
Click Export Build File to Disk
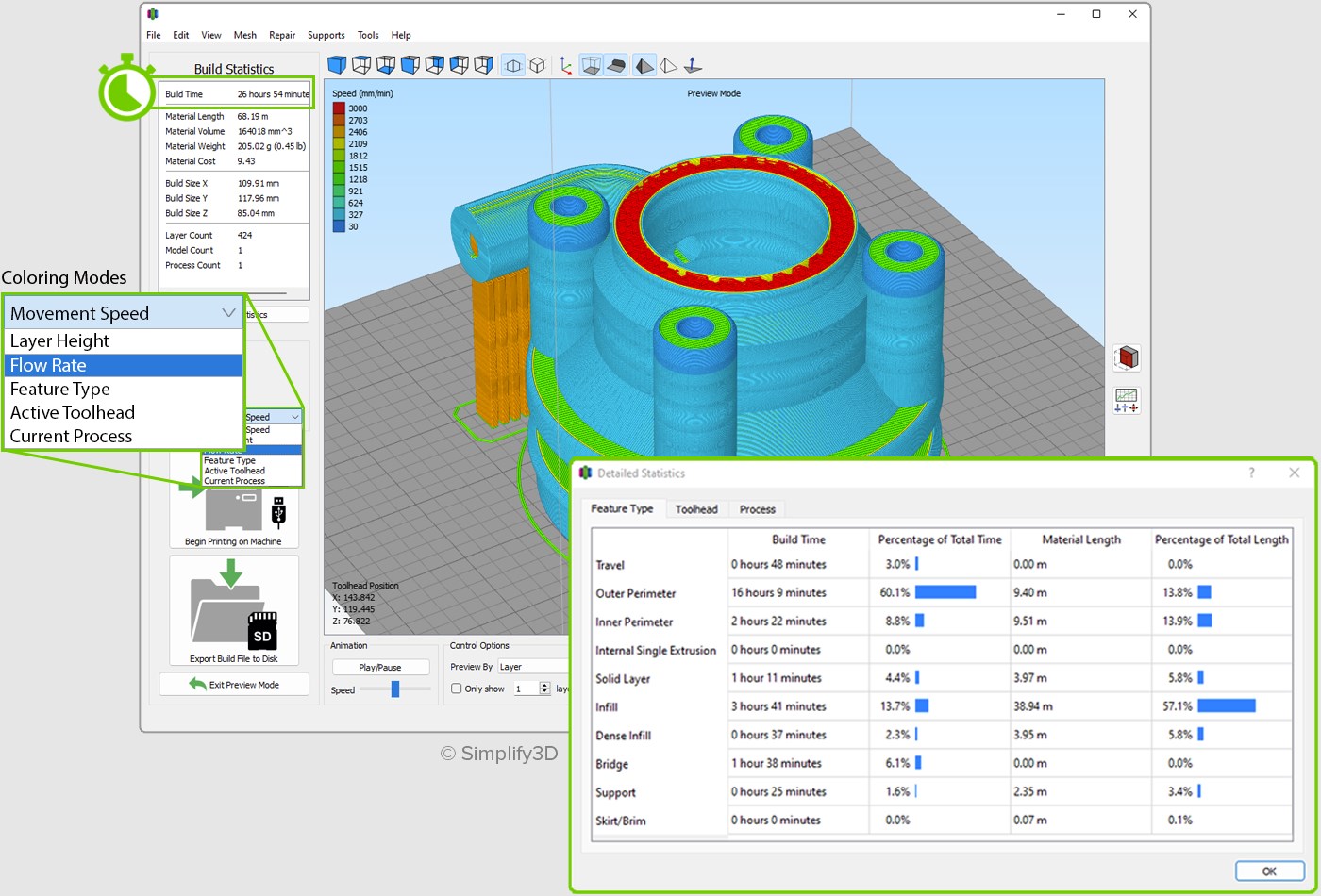tap(234, 611)
